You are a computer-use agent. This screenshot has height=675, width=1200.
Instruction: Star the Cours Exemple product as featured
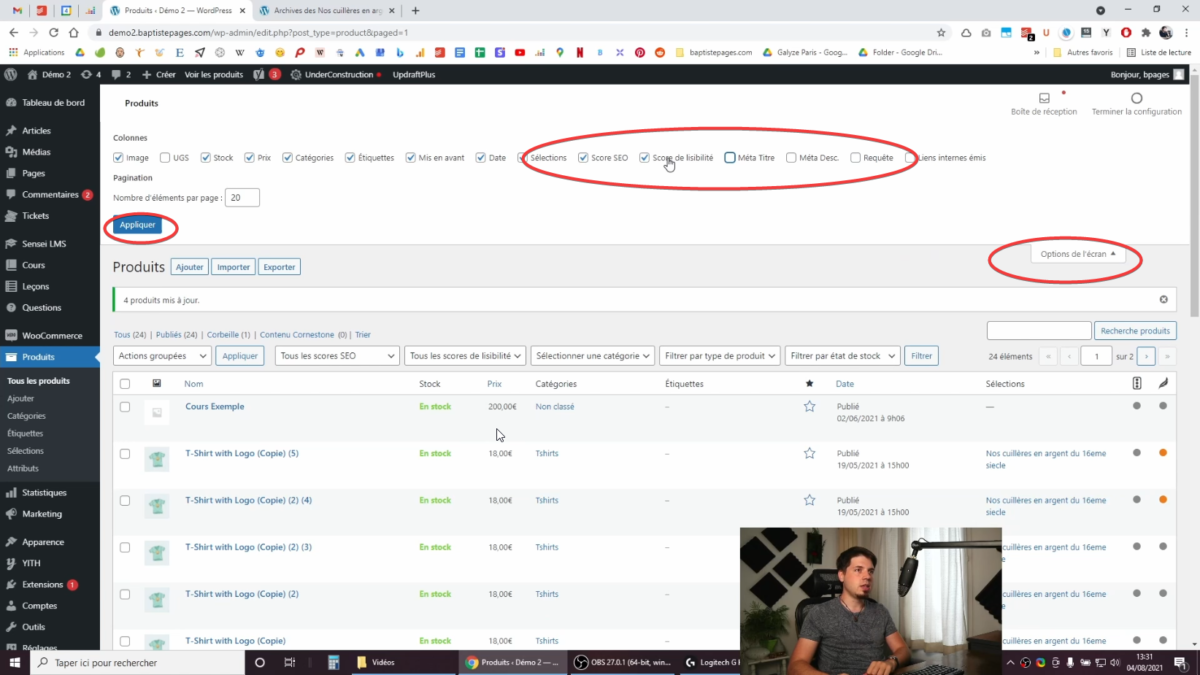click(809, 407)
